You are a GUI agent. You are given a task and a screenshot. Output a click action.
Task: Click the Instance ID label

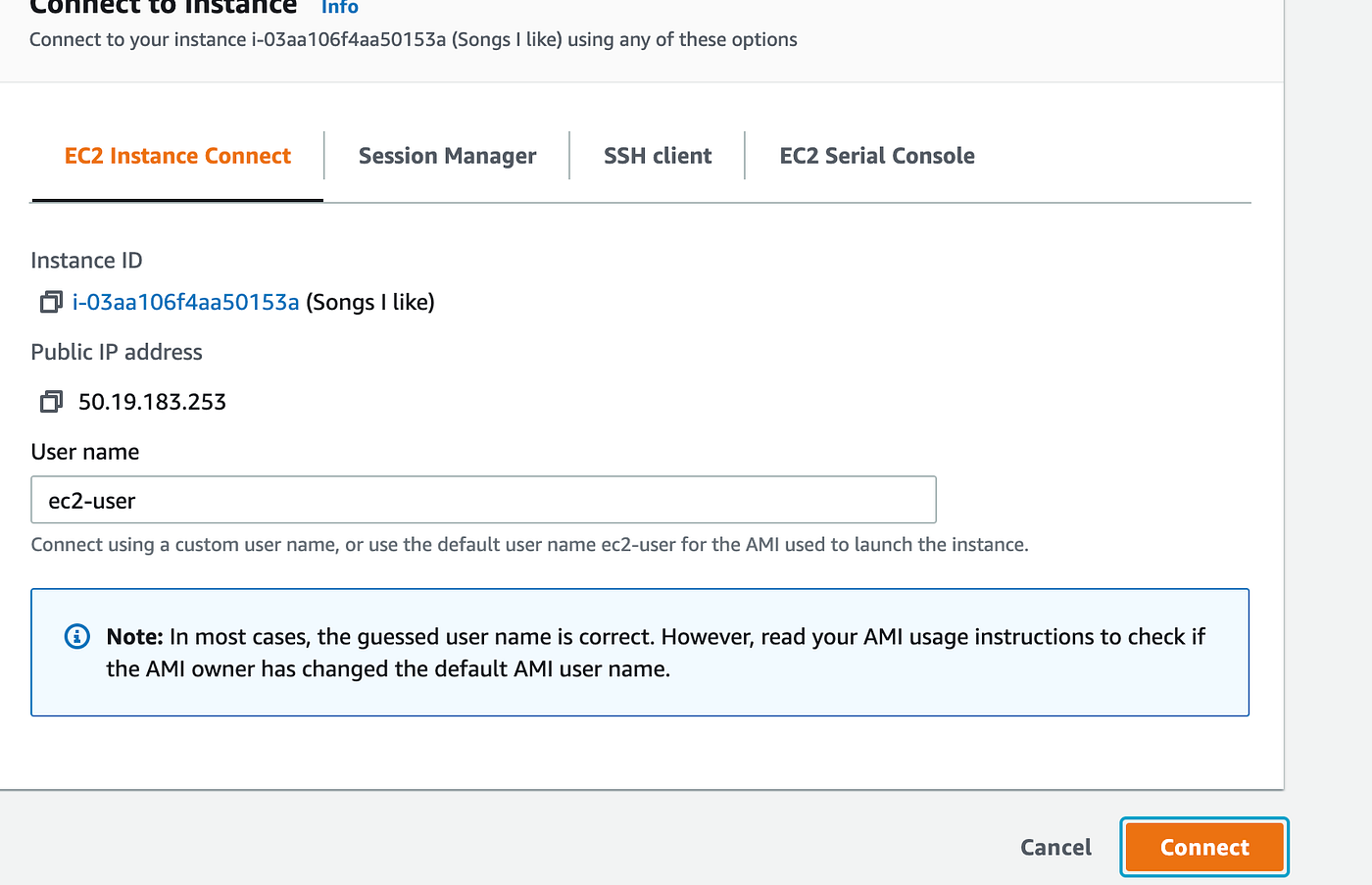tap(86, 261)
